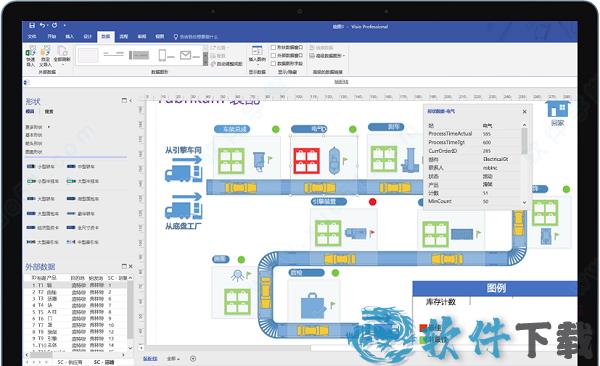Select the 中型轿车 stencil shape
The image size is (600, 366).
click(x=81, y=167)
